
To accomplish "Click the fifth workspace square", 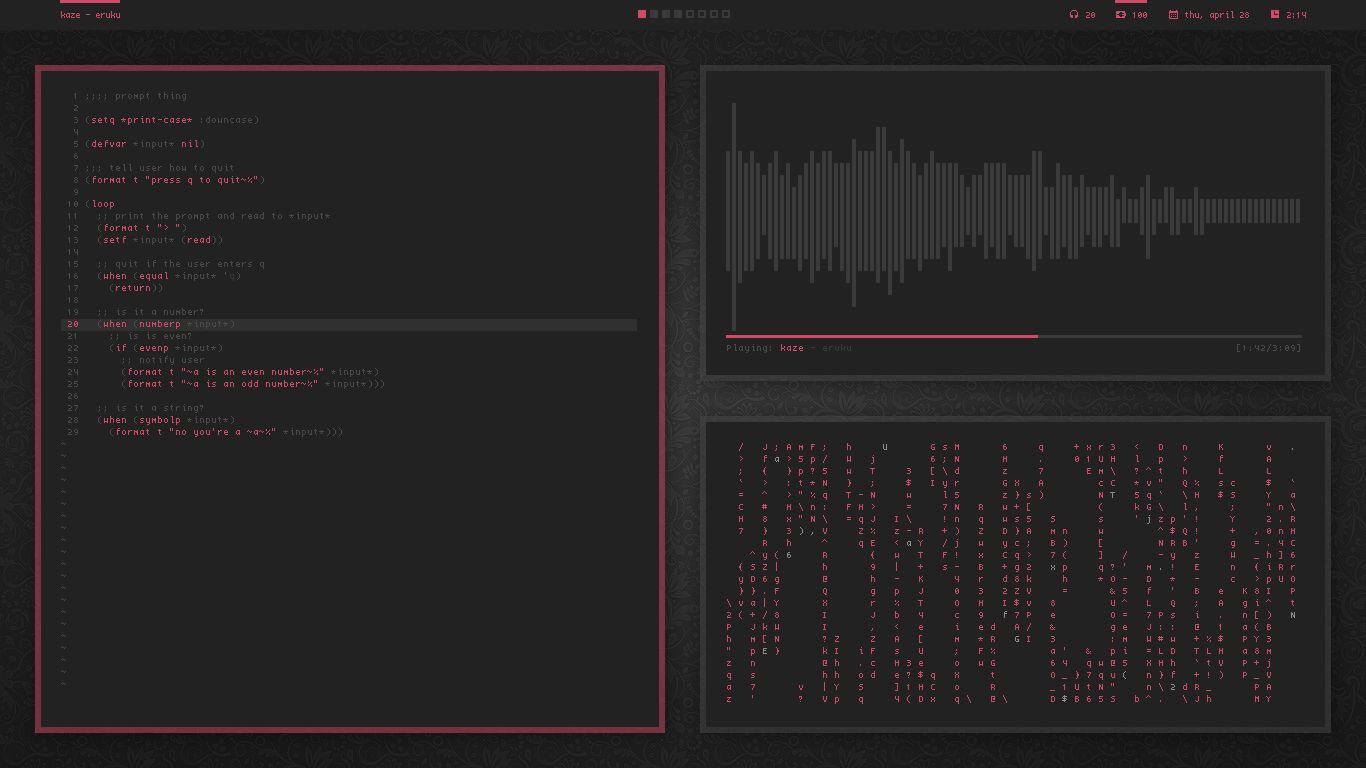I will pos(688,14).
